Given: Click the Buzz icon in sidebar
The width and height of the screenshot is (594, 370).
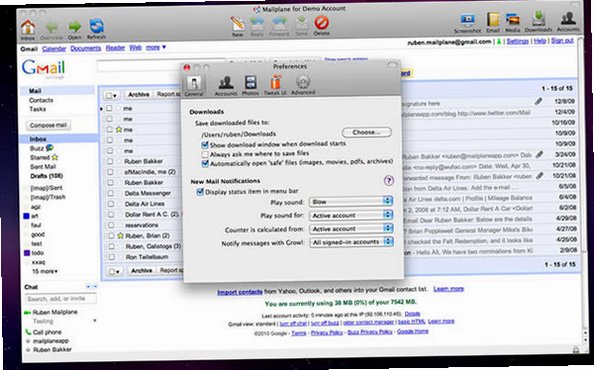Looking at the screenshot, I should [50, 148].
